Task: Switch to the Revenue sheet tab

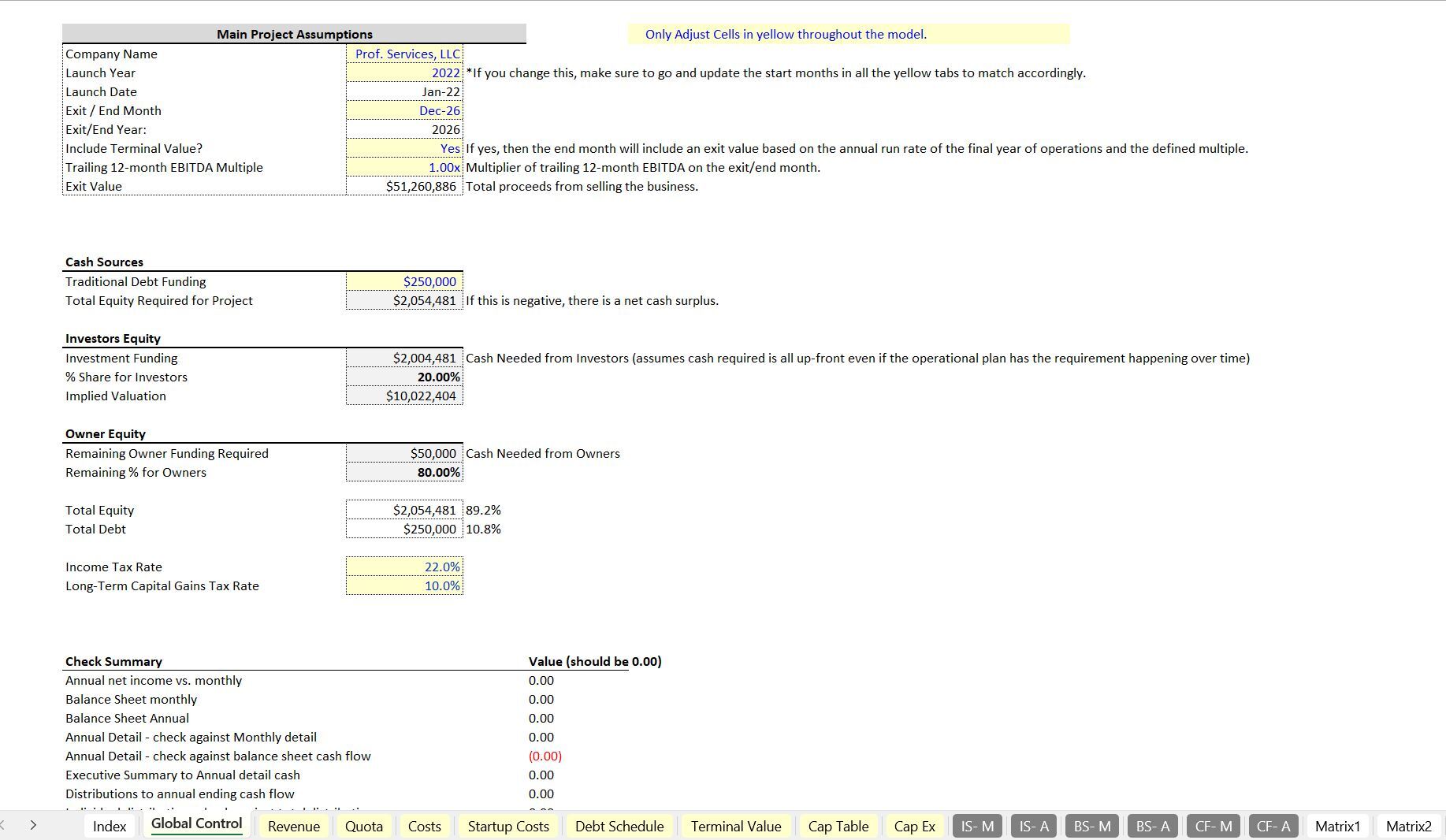Action: click(x=293, y=826)
